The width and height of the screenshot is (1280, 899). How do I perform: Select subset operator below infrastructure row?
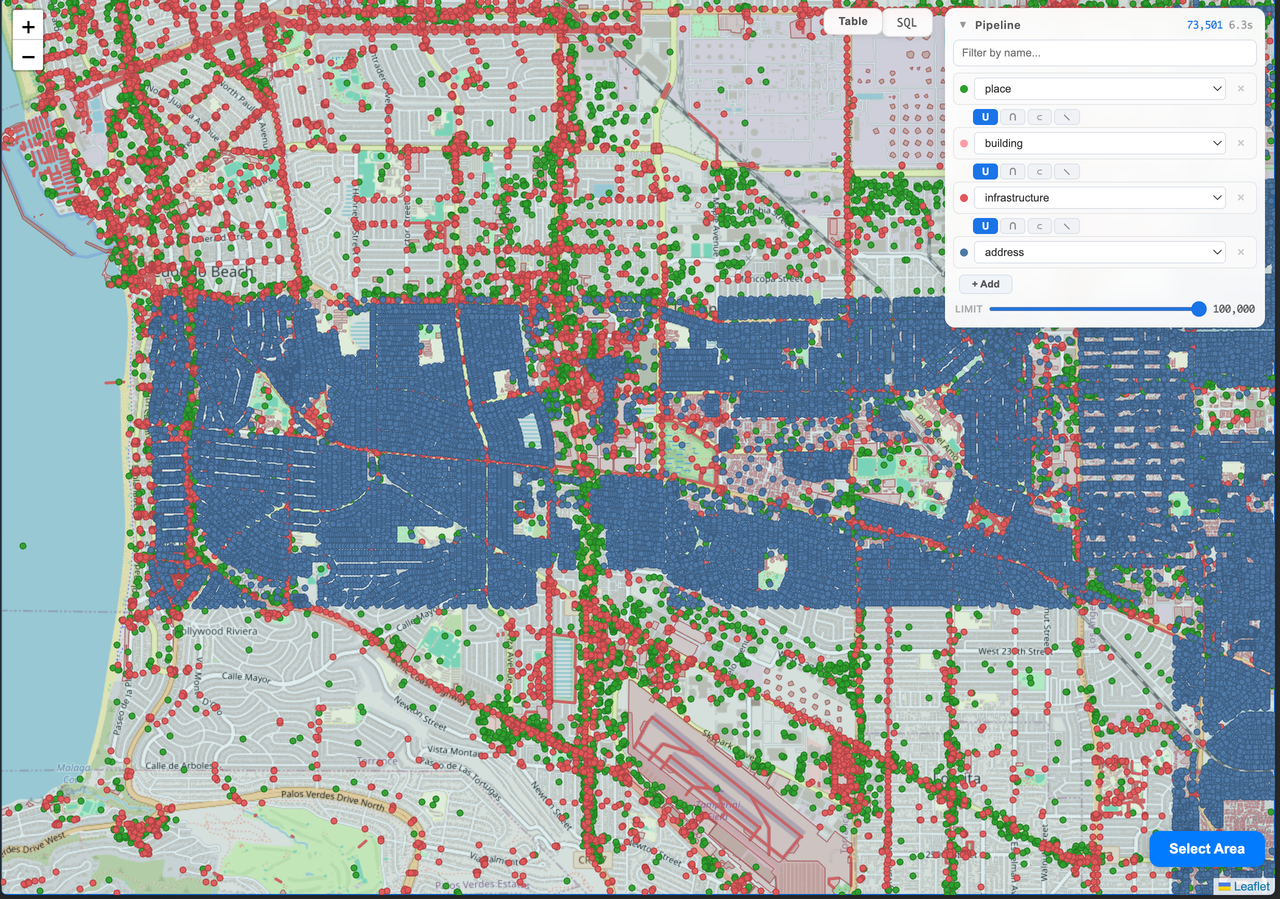[1039, 226]
